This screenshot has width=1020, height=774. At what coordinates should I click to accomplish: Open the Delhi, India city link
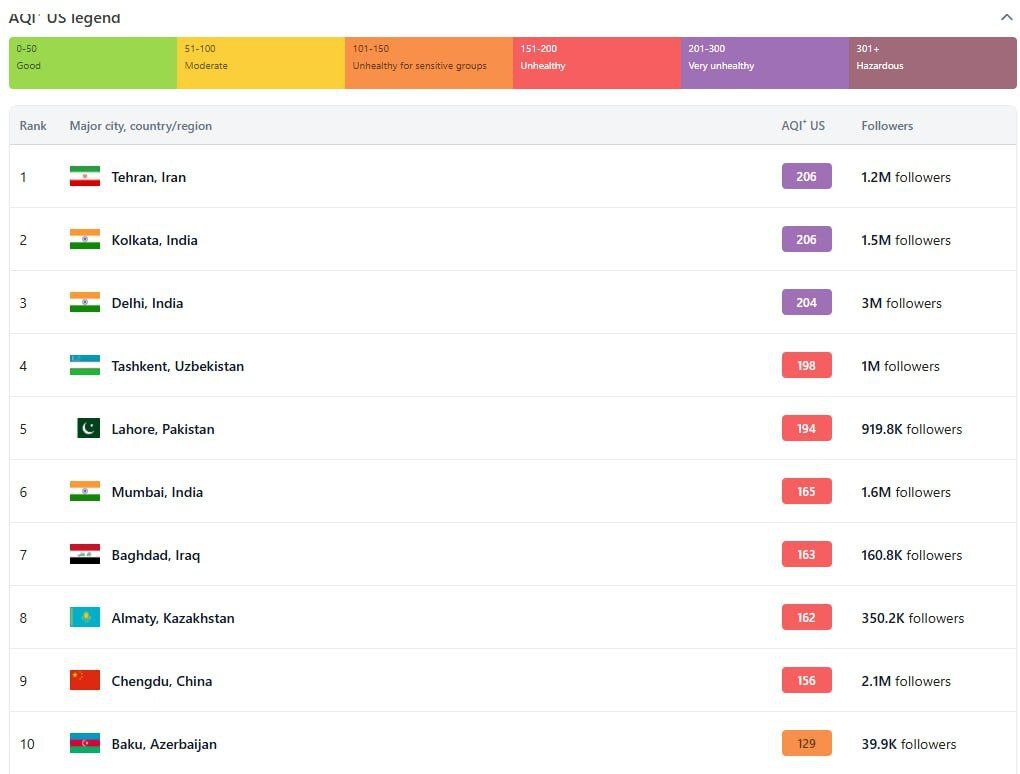pos(147,303)
